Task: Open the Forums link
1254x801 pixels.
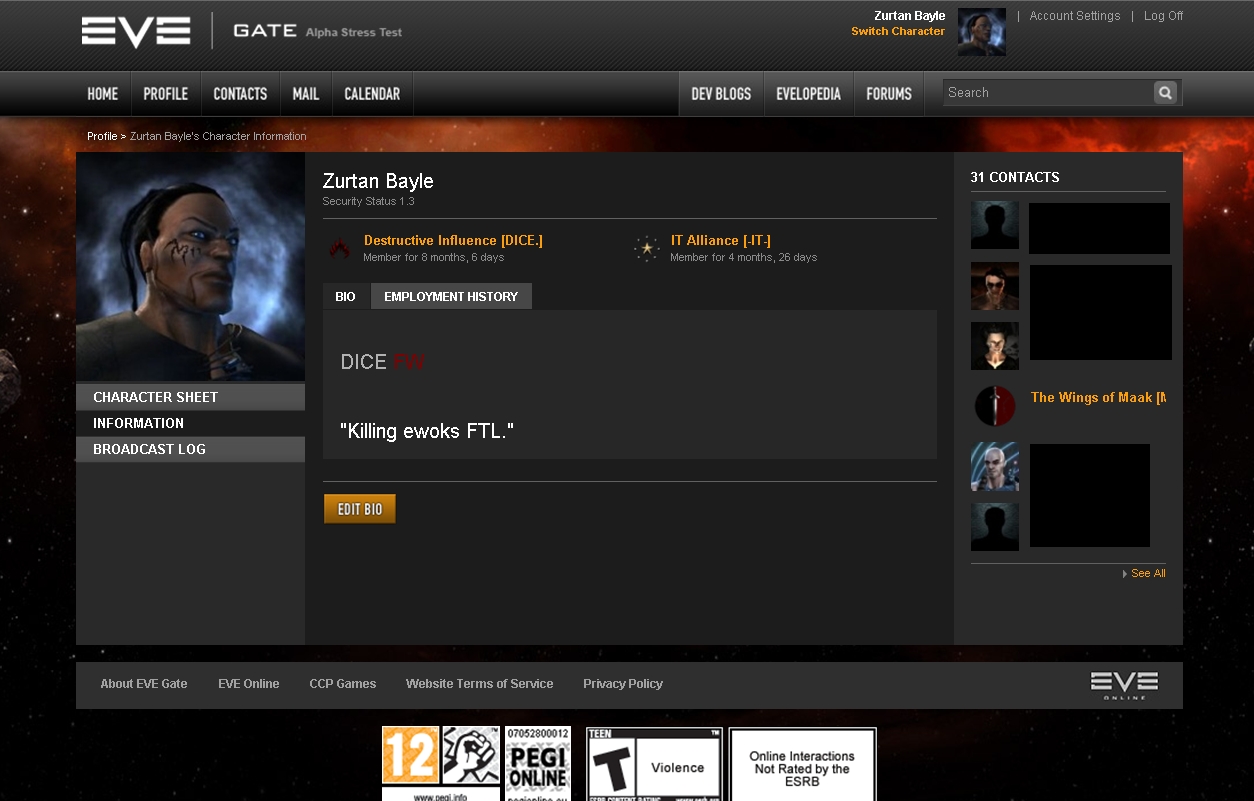Action: [889, 94]
